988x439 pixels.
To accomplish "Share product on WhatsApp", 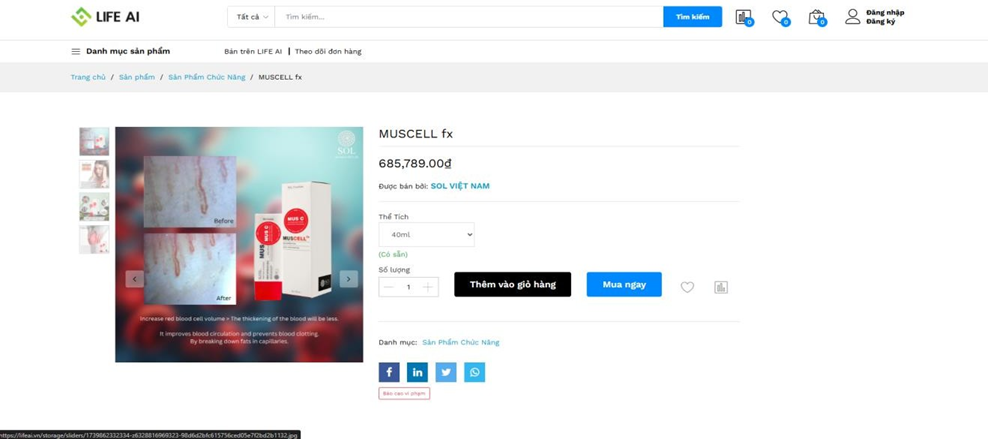I will click(x=475, y=372).
